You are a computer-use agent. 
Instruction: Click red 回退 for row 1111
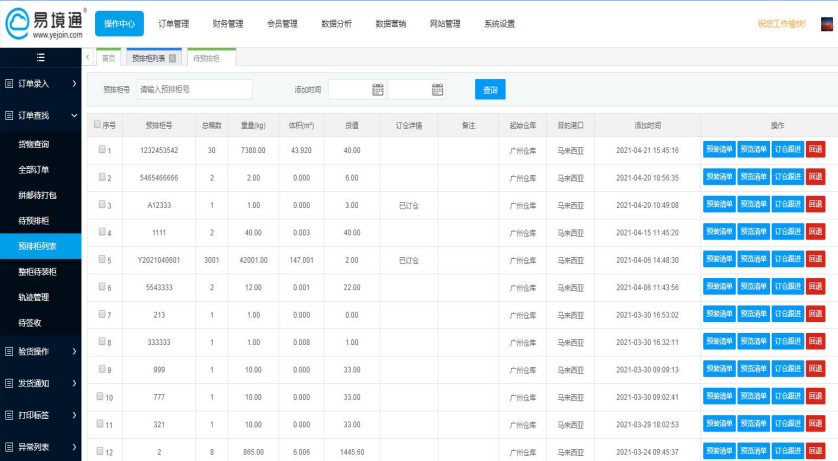(x=816, y=231)
